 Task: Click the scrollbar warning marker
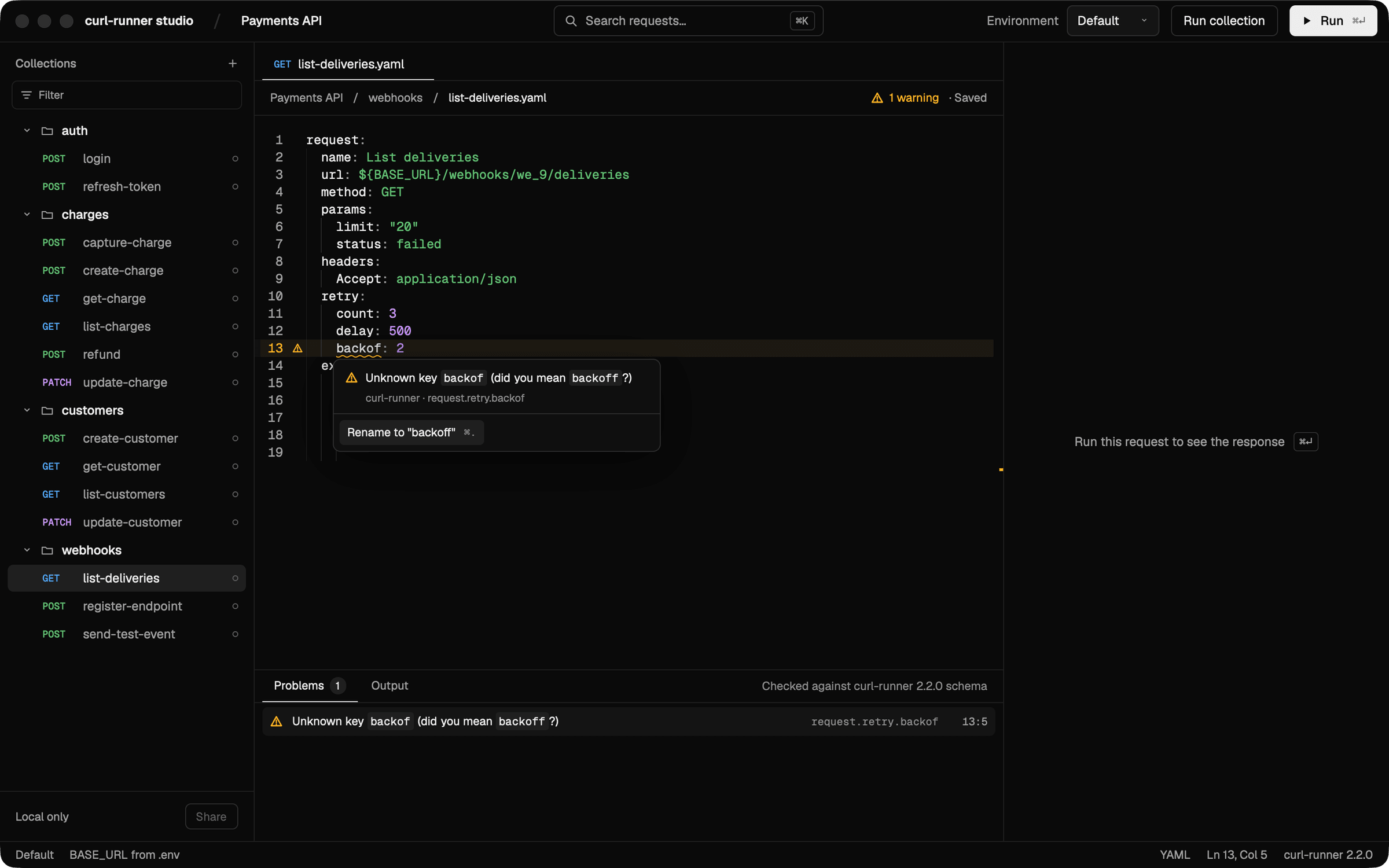(x=1001, y=470)
